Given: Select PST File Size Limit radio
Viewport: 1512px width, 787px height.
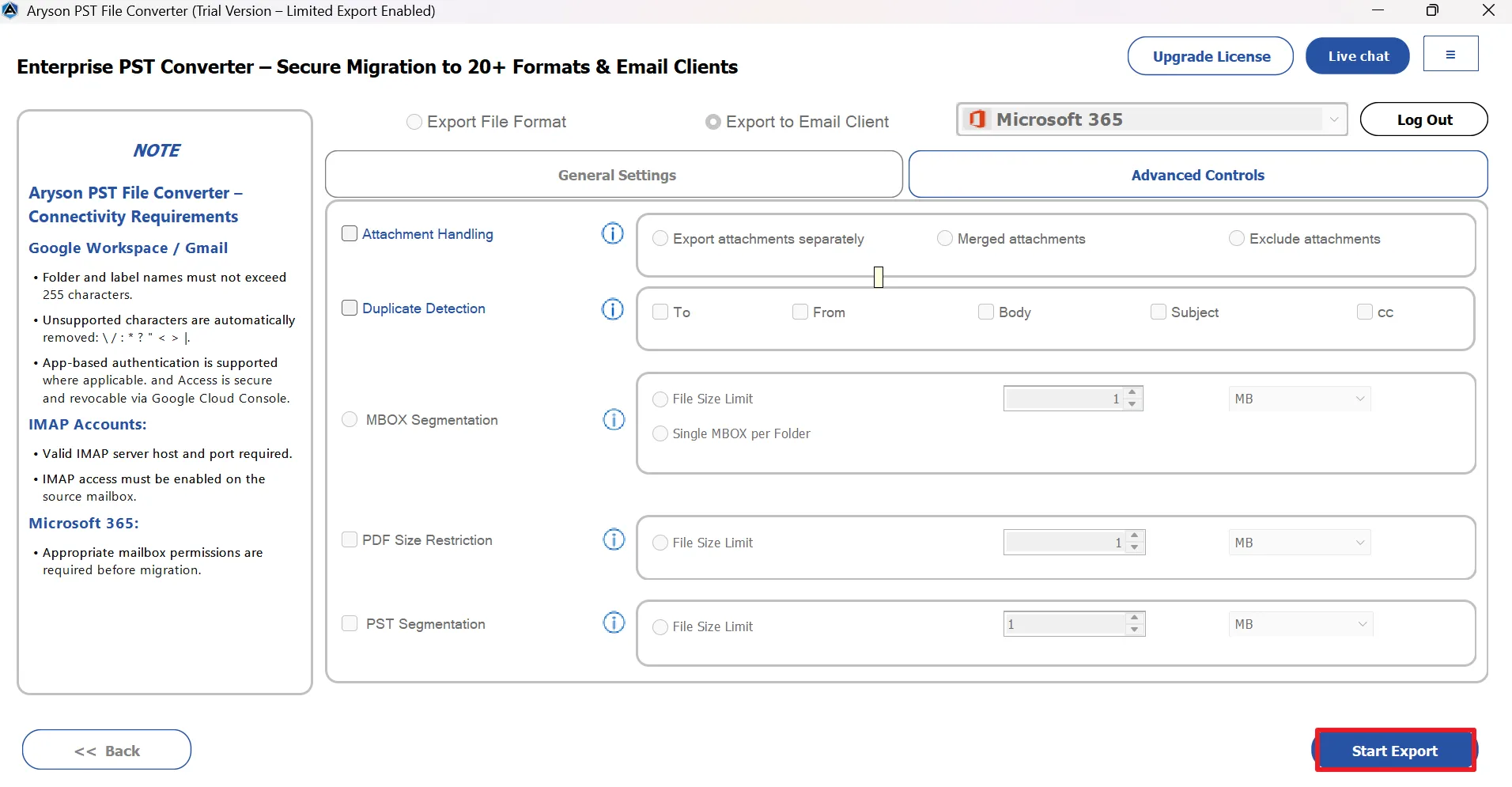Looking at the screenshot, I should [x=660, y=627].
